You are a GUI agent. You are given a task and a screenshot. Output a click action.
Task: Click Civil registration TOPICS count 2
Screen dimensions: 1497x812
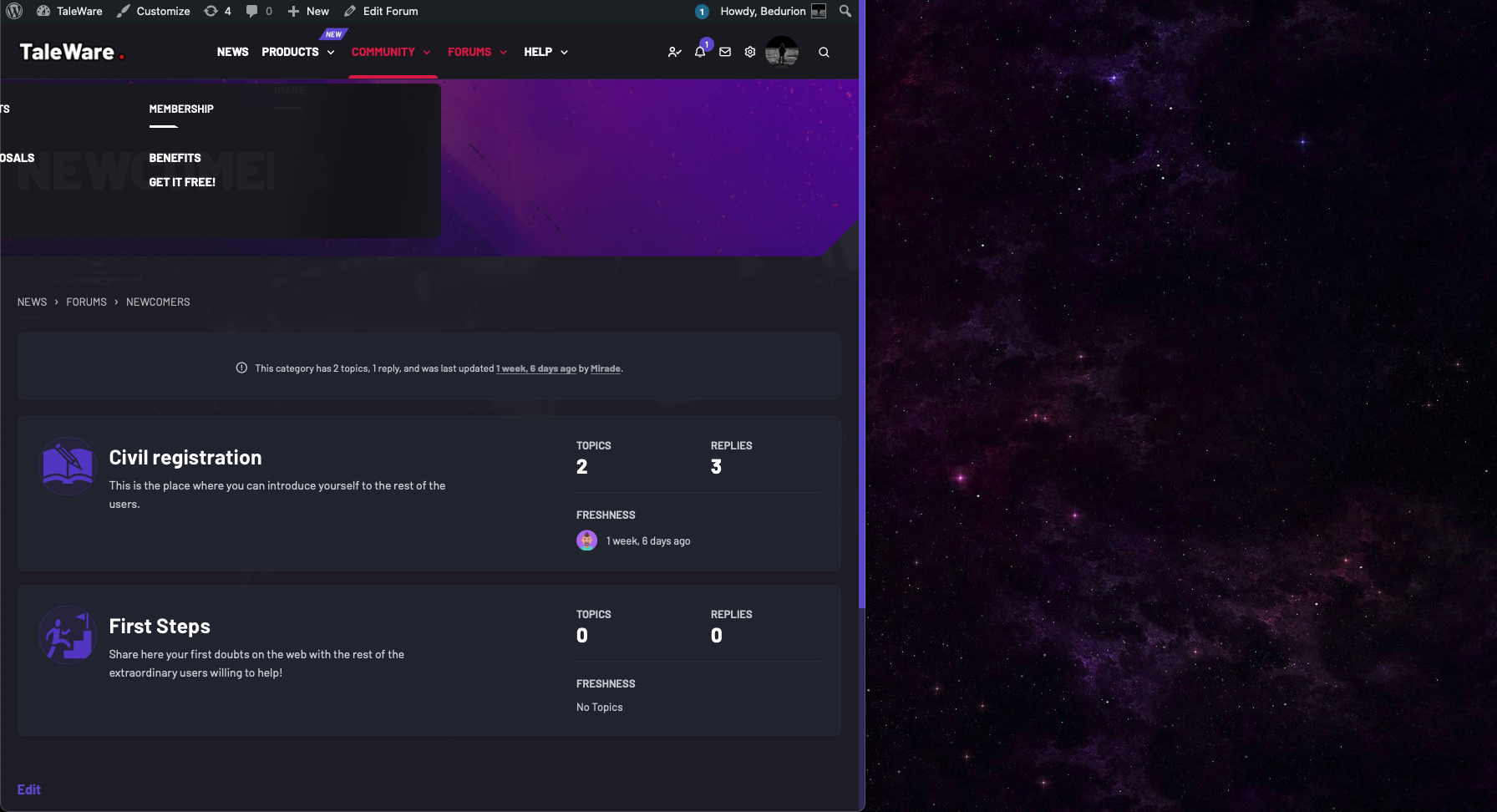coord(582,467)
